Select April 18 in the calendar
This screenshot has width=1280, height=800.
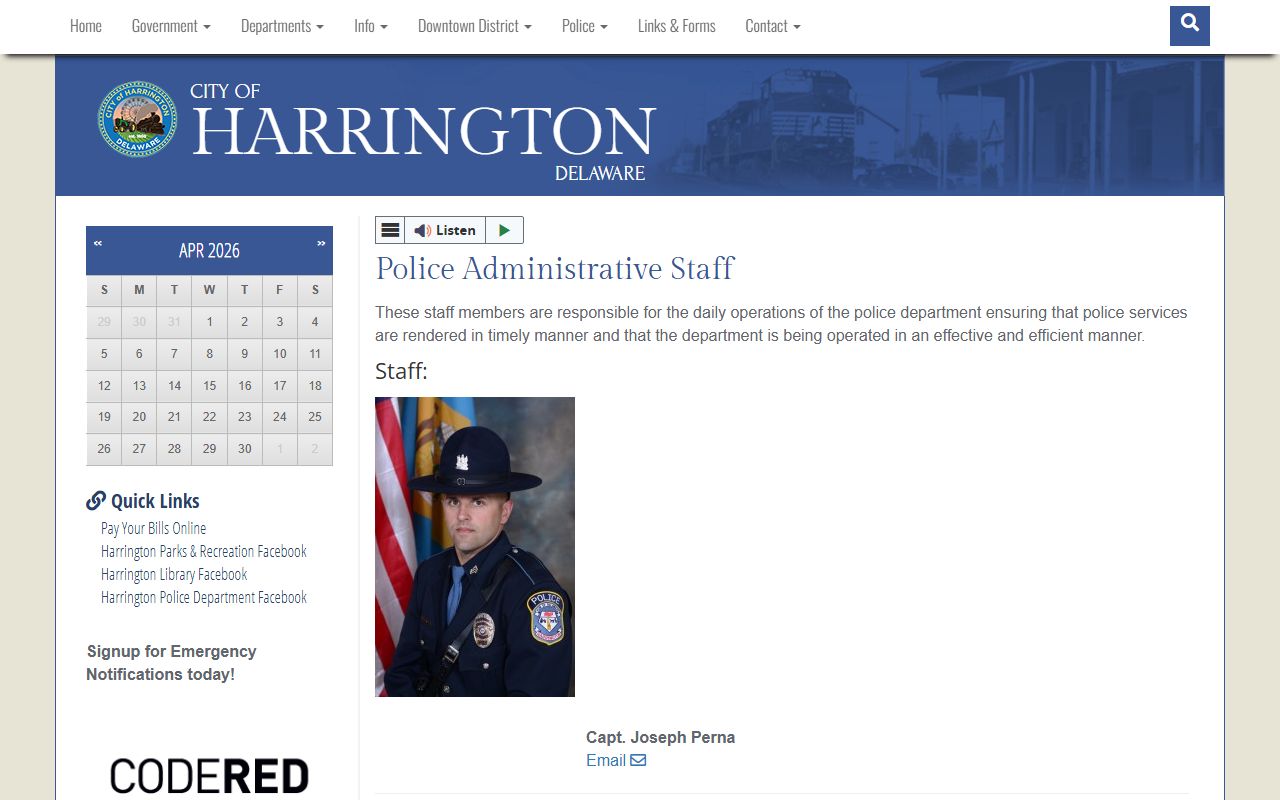(315, 386)
